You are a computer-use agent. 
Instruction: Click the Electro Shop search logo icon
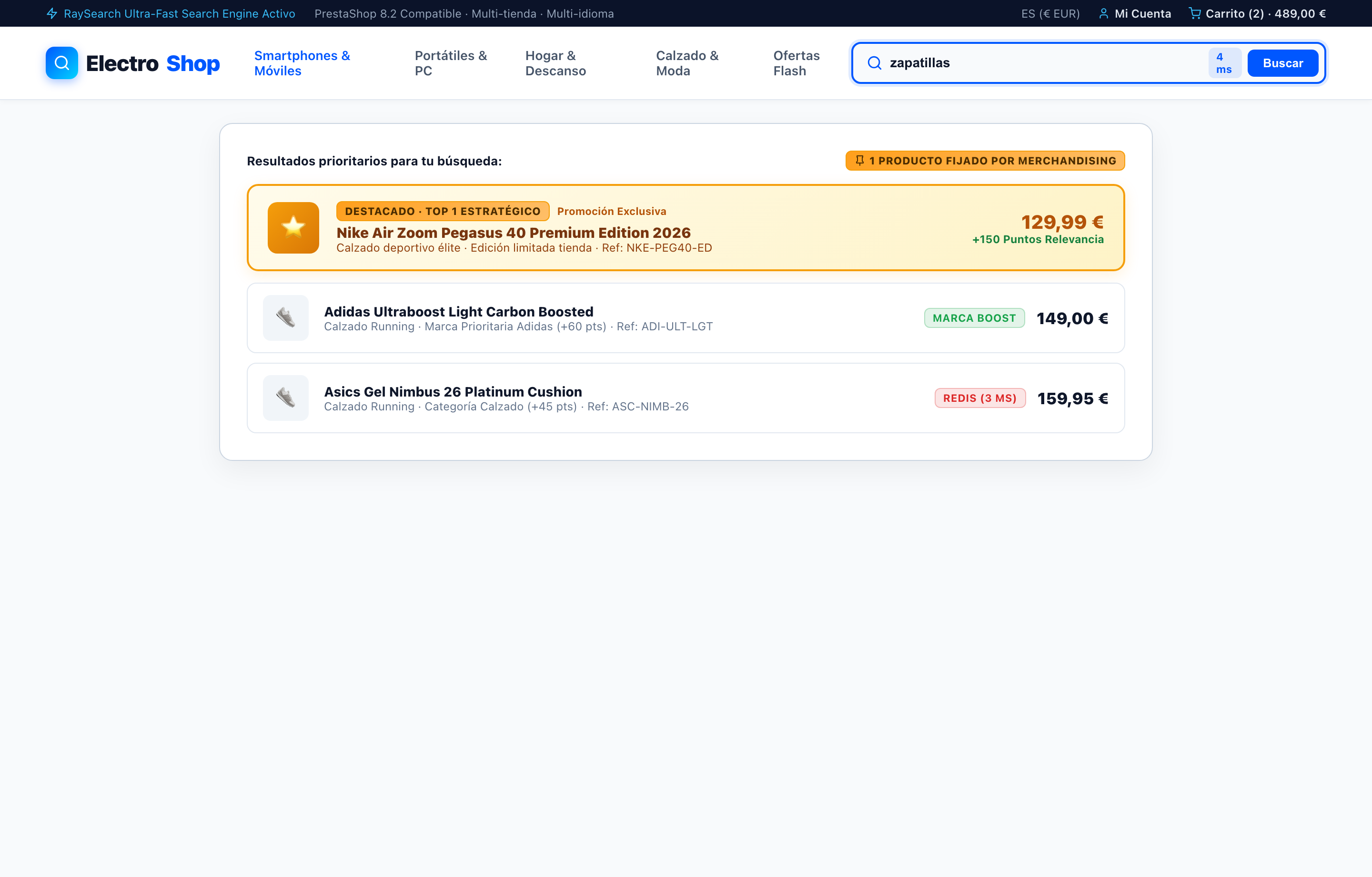[61, 63]
